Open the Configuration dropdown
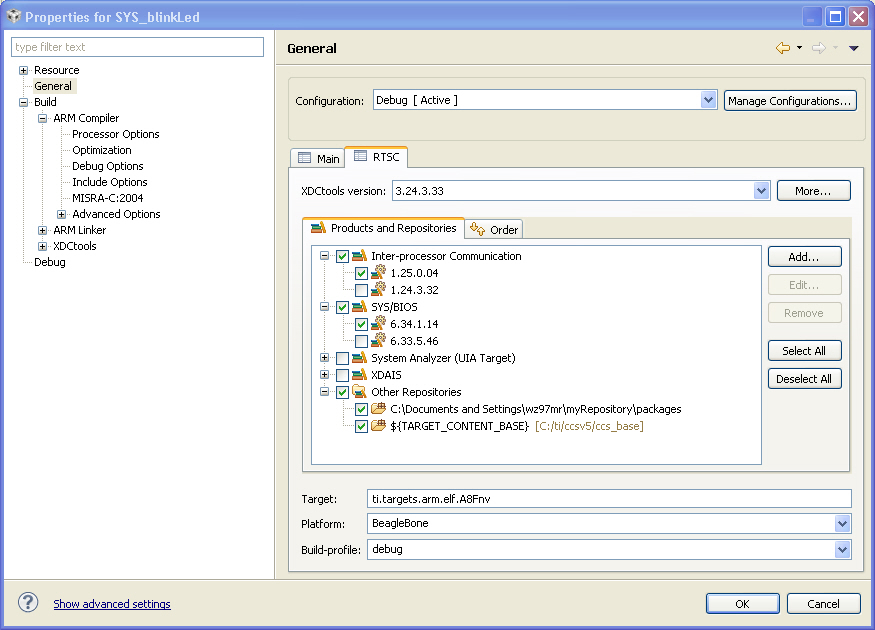This screenshot has width=875, height=630. coord(708,100)
